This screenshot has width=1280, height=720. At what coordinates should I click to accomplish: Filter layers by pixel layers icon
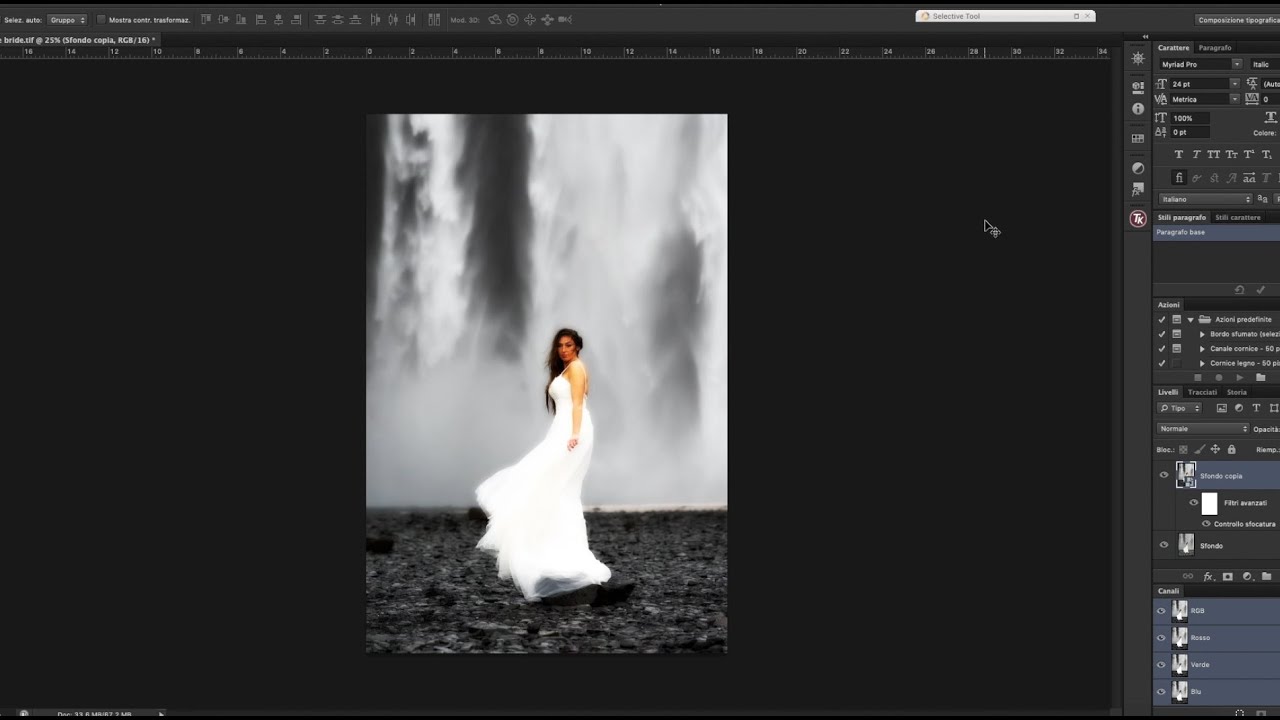(1221, 408)
